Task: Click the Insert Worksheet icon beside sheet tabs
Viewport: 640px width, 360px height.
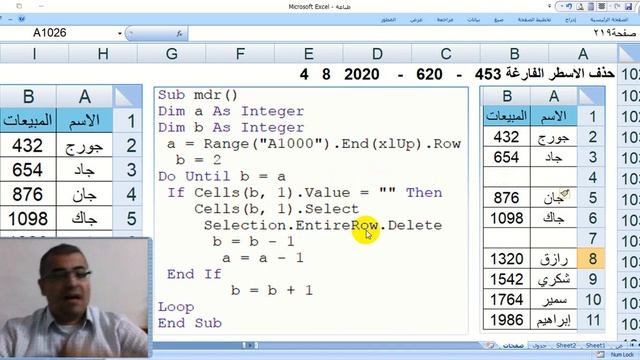Action: pyautogui.click(x=490, y=345)
